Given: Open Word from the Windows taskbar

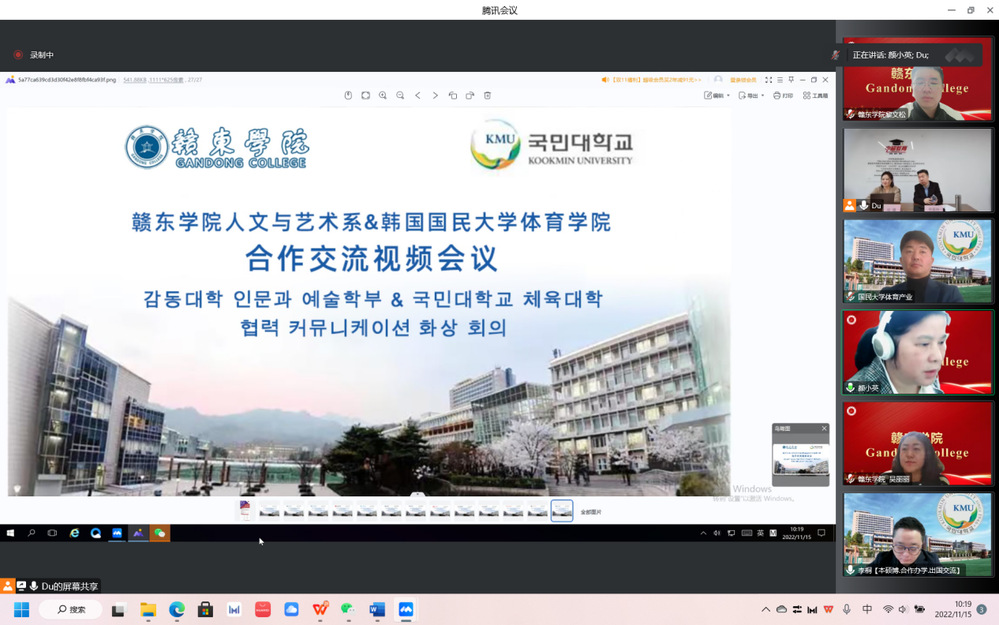Looking at the screenshot, I should click(377, 609).
